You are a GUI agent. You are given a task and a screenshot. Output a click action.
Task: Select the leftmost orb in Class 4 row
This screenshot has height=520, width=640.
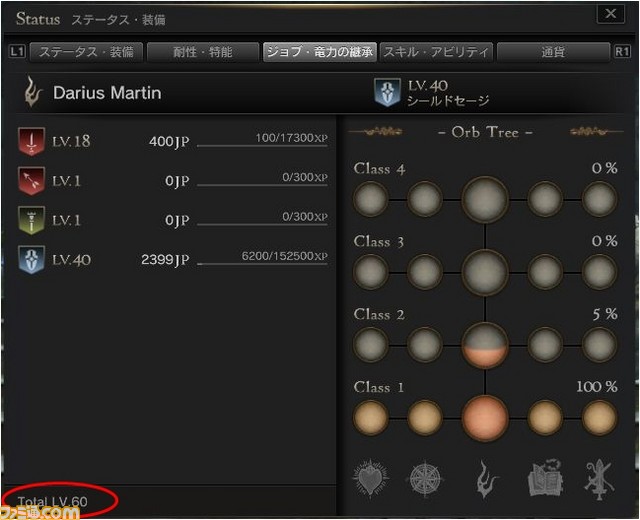[371, 199]
